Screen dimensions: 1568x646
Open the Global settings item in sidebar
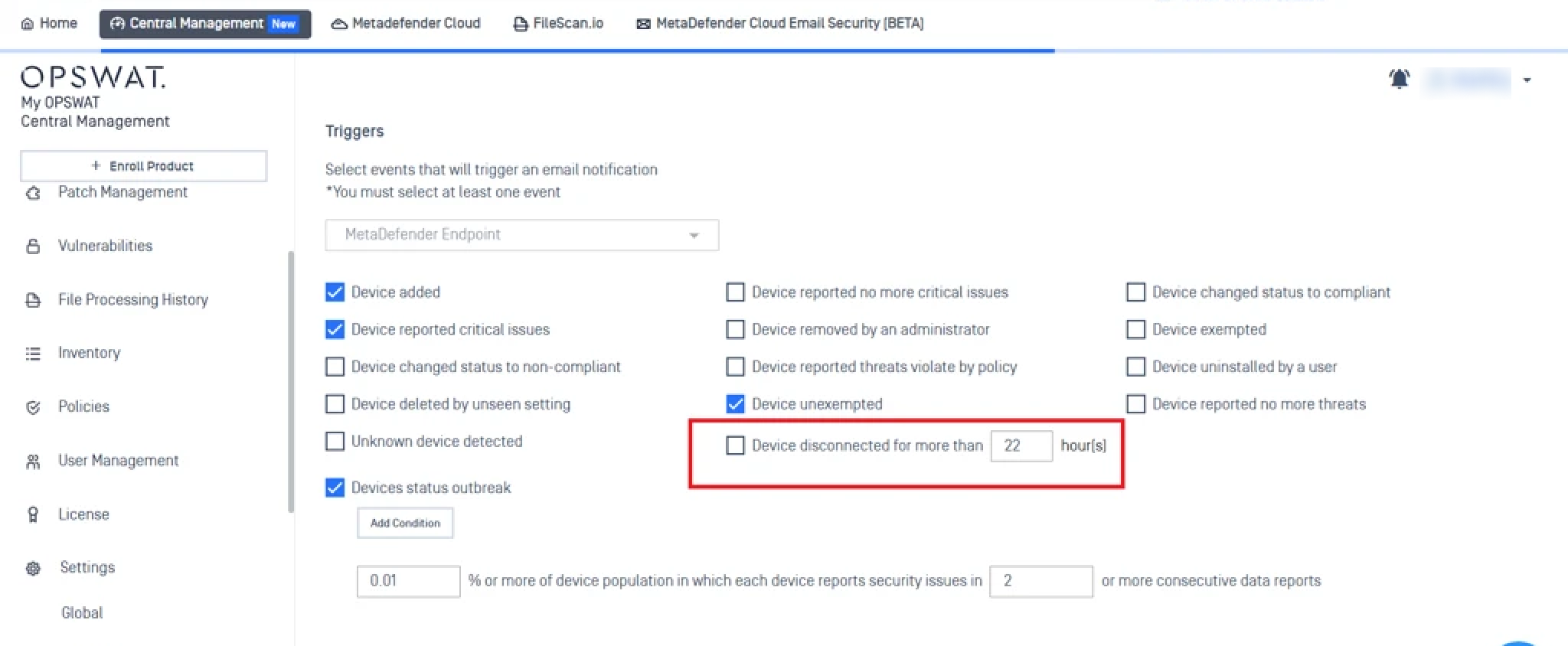(82, 612)
